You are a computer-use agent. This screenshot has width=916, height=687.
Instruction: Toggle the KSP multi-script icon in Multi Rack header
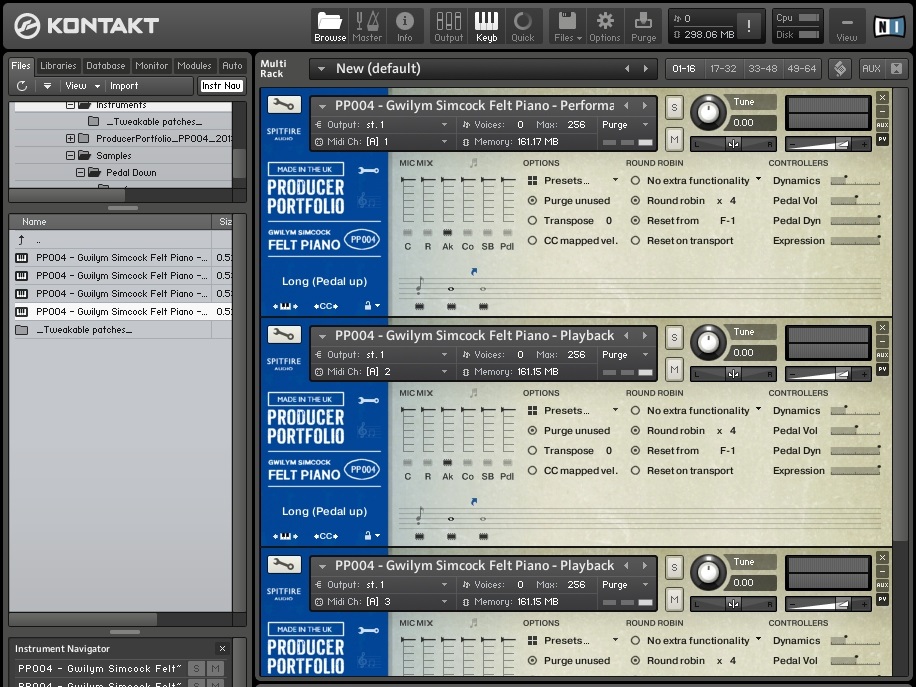[839, 68]
